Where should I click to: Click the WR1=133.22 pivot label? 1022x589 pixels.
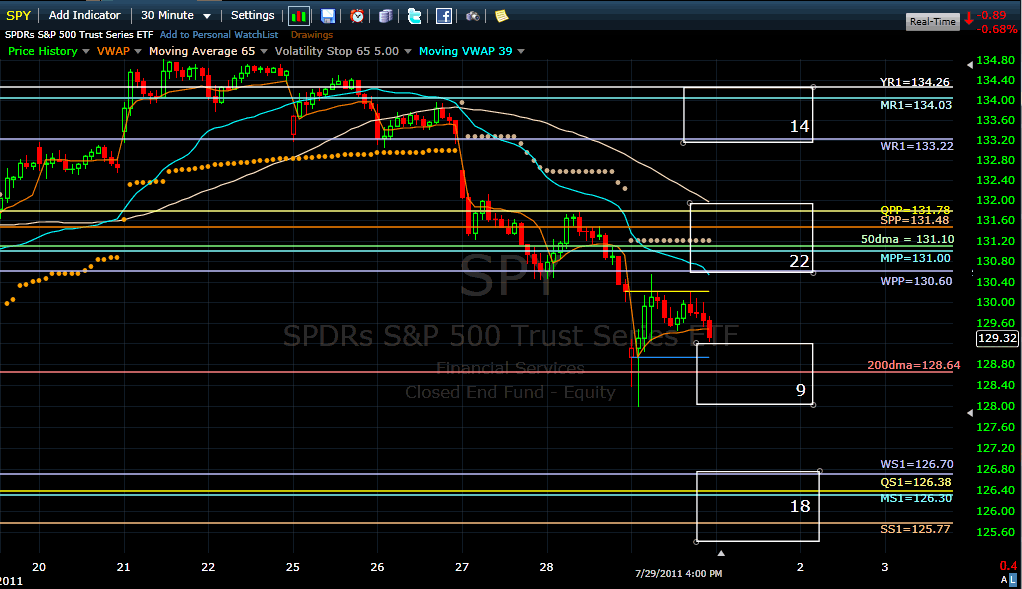pos(916,146)
